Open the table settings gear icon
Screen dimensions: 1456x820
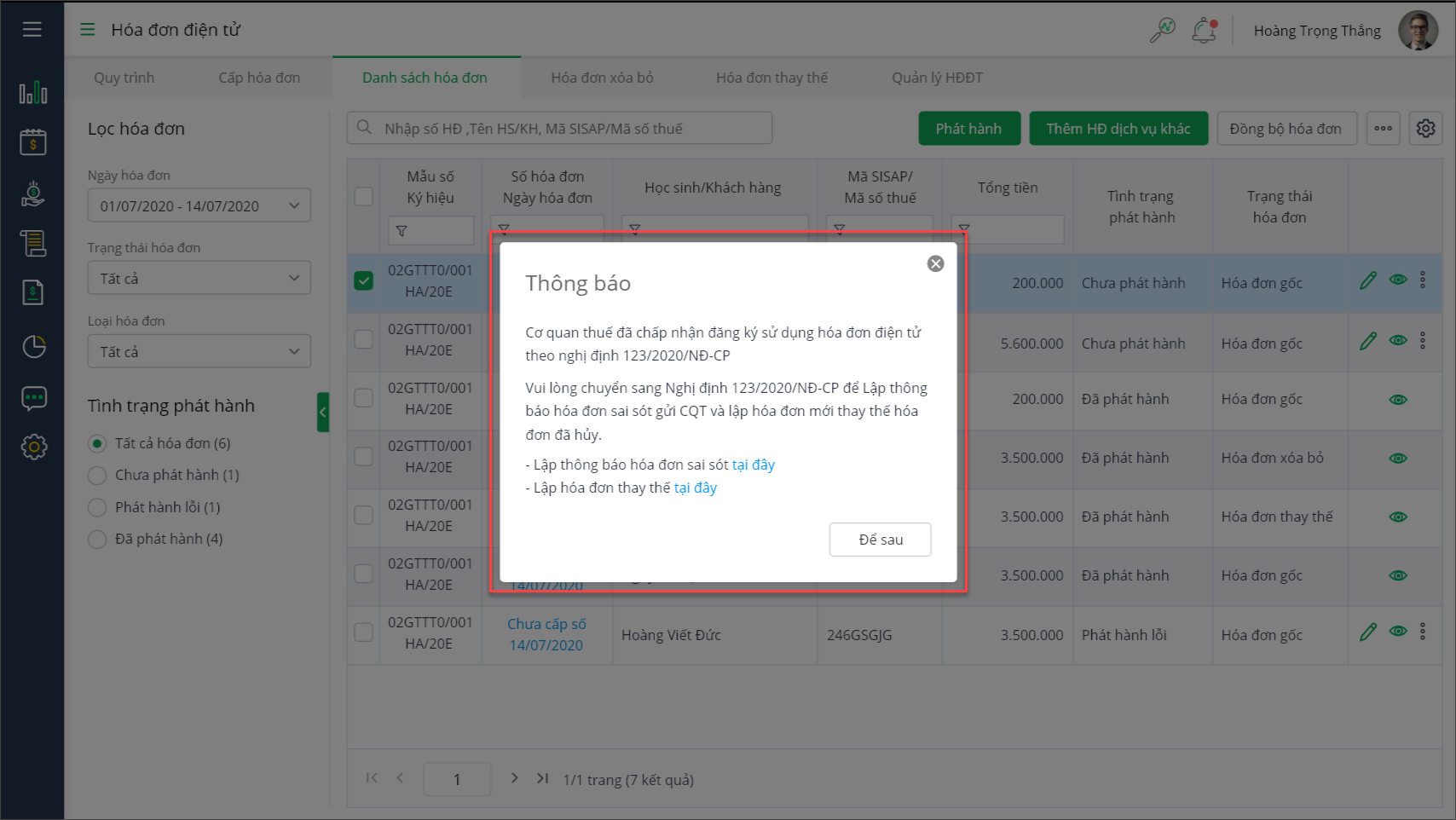1425,129
